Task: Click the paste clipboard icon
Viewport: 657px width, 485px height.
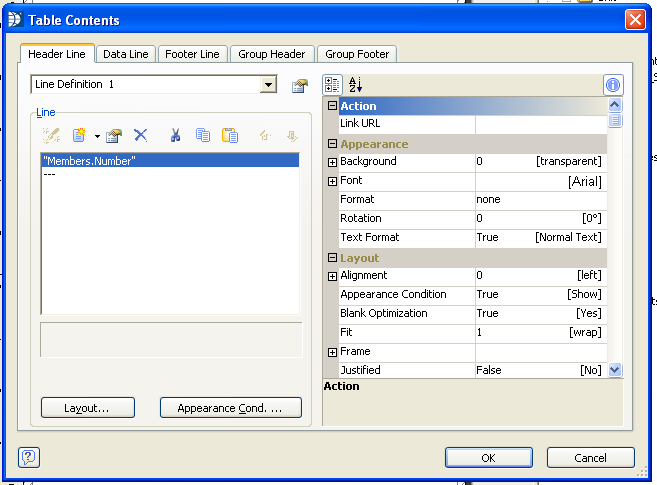Action: point(230,135)
